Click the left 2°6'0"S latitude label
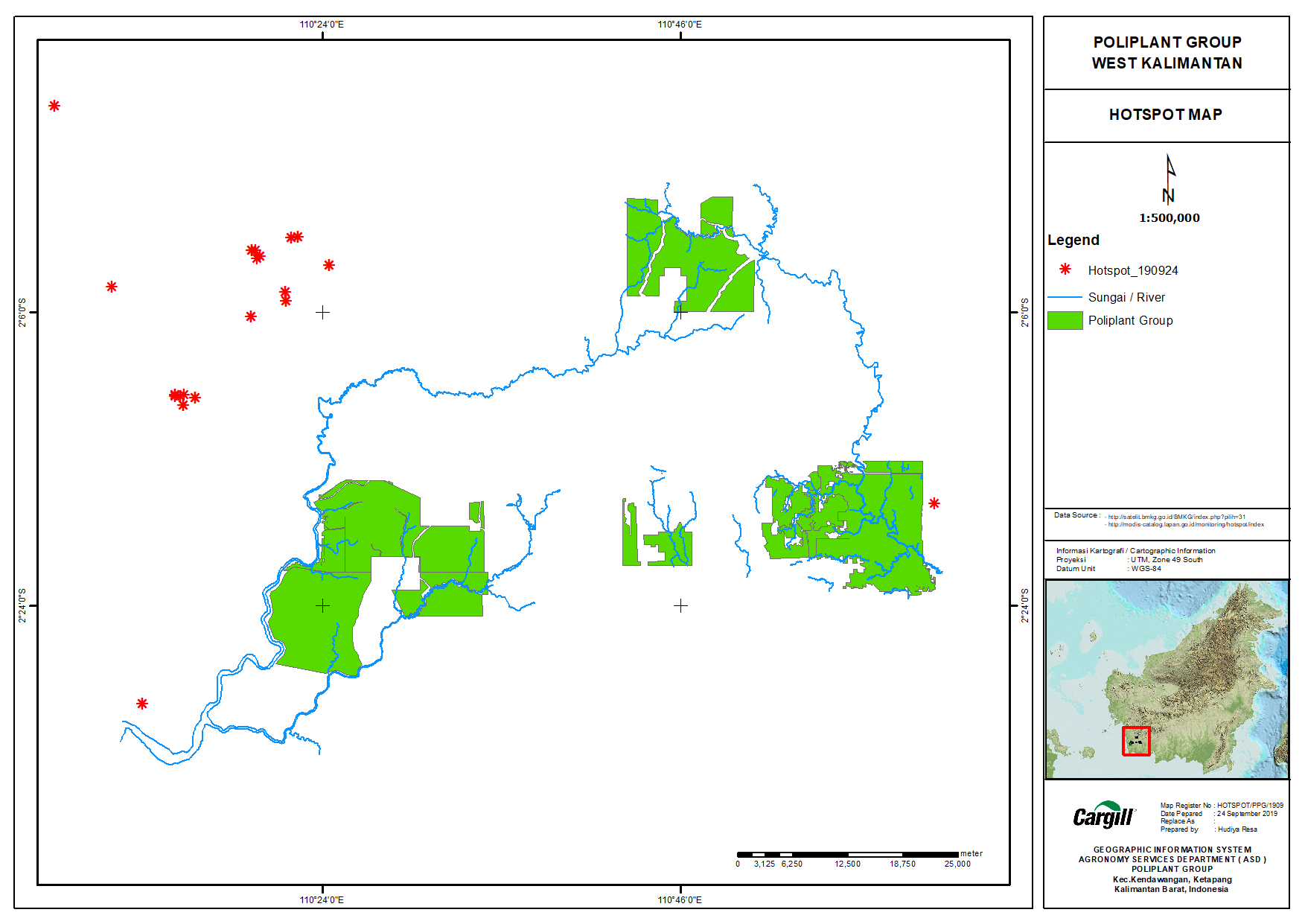1305x924 pixels. point(22,313)
